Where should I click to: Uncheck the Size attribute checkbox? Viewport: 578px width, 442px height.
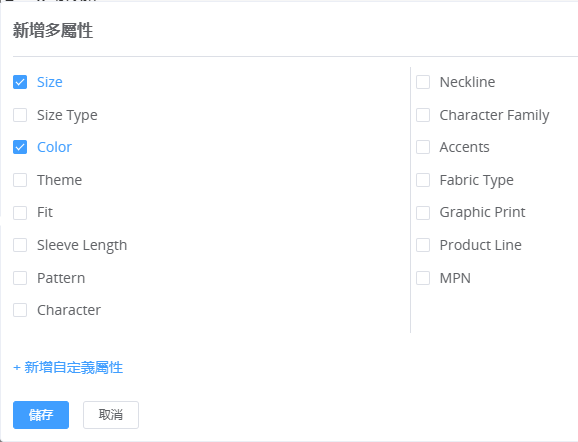(x=20, y=82)
